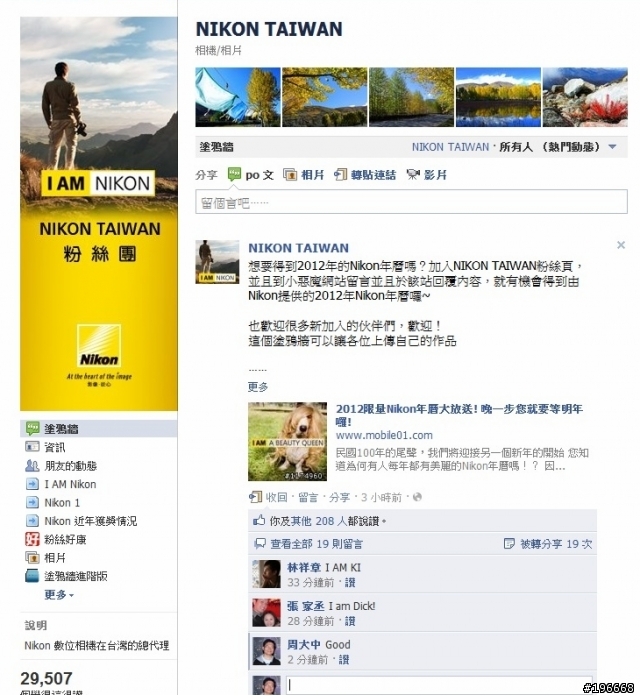Image resolution: width=640 pixels, height=696 pixels.
Task: Click the po 文 status speech-bubble icon
Action: 234,174
